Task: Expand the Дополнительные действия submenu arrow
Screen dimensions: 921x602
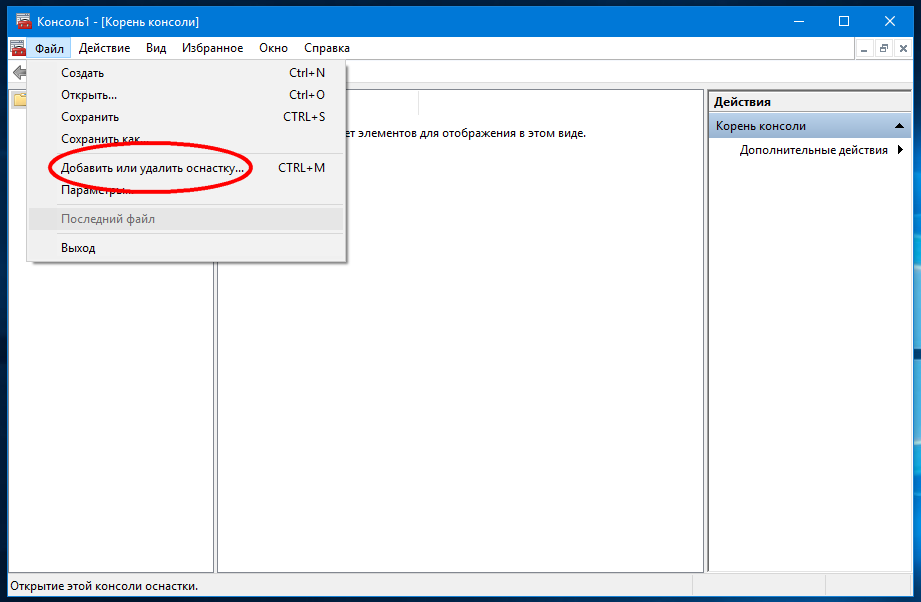Action: click(900, 150)
